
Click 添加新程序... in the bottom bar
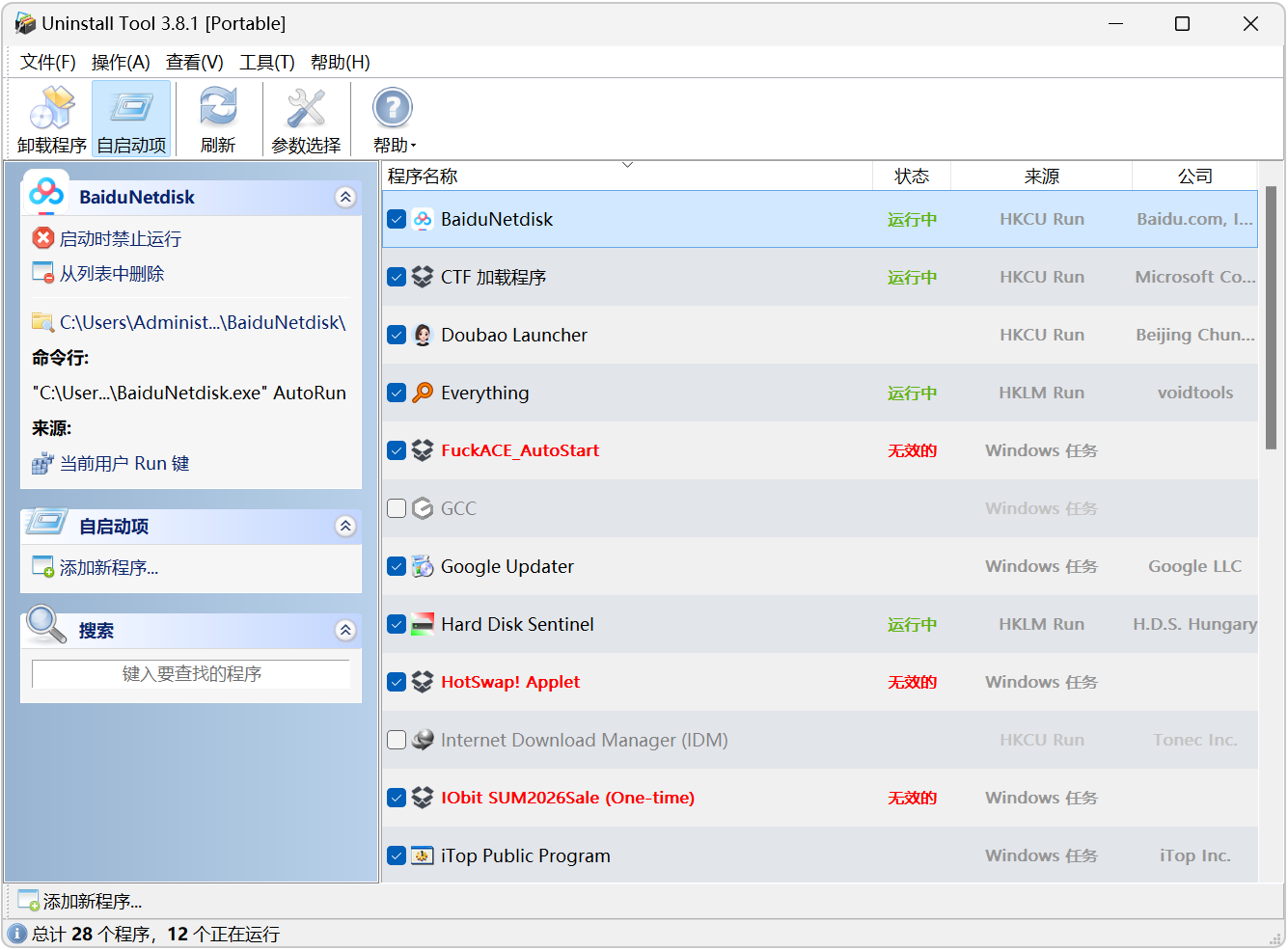(x=93, y=901)
